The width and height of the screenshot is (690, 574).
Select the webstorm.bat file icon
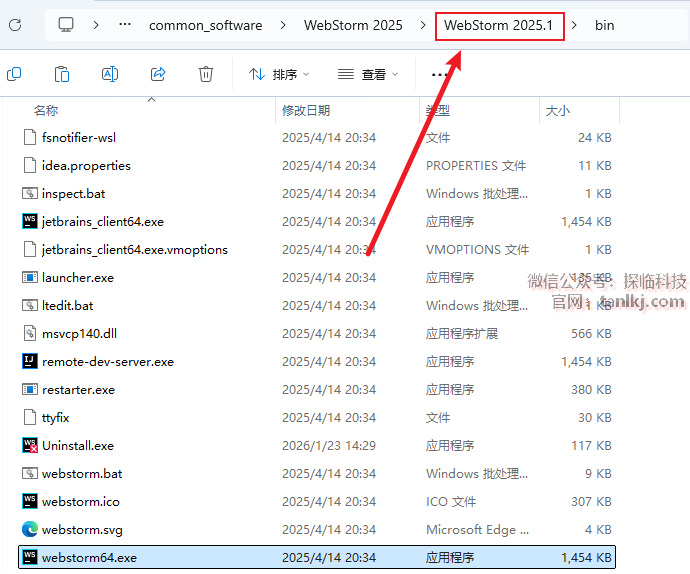(x=30, y=473)
